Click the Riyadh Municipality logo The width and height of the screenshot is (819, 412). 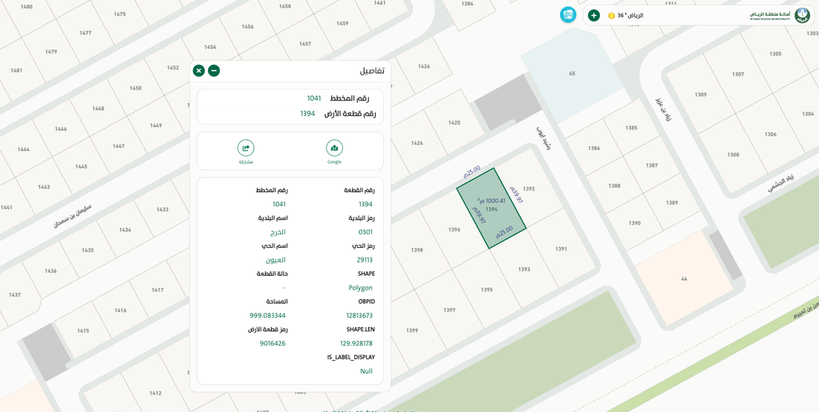[802, 15]
